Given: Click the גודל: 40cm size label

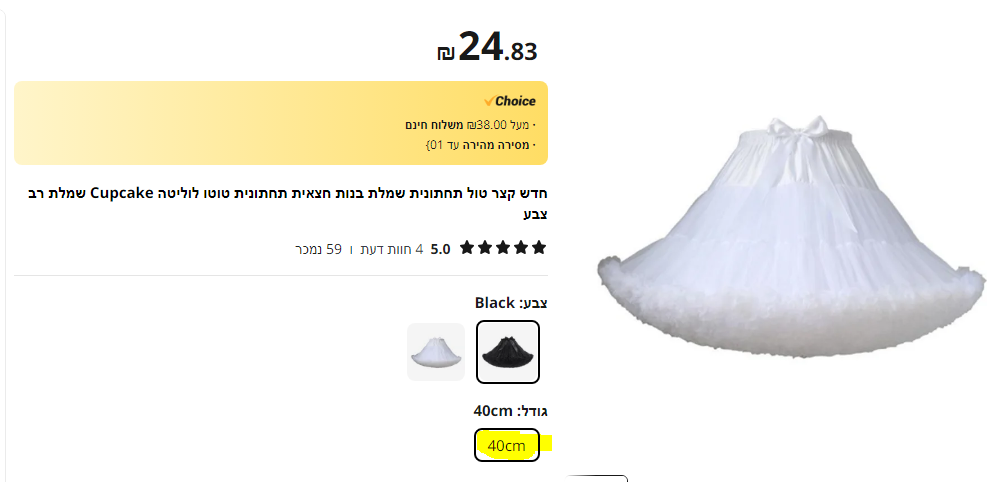Looking at the screenshot, I should point(510,412).
